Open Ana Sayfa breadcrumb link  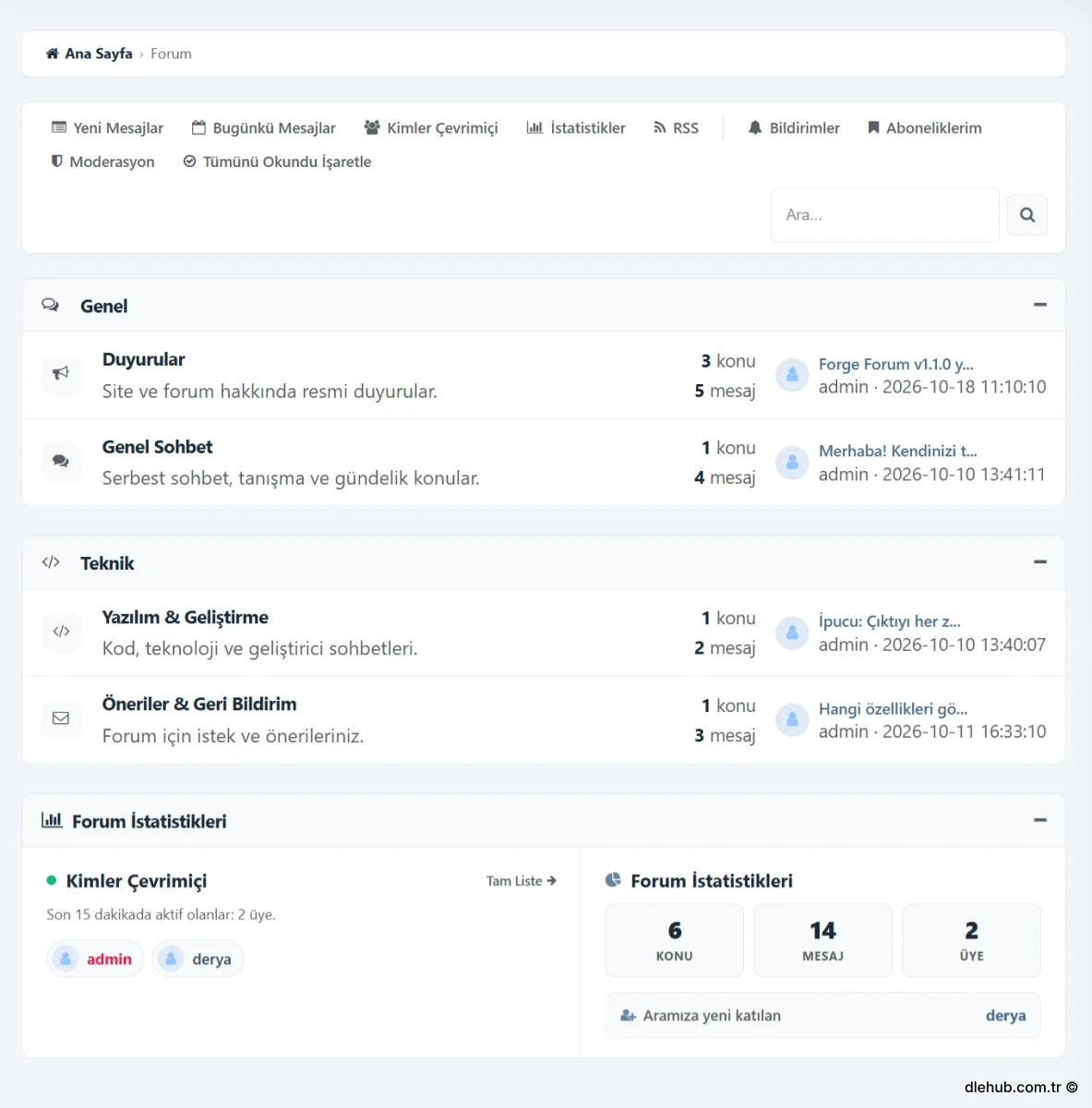[99, 54]
